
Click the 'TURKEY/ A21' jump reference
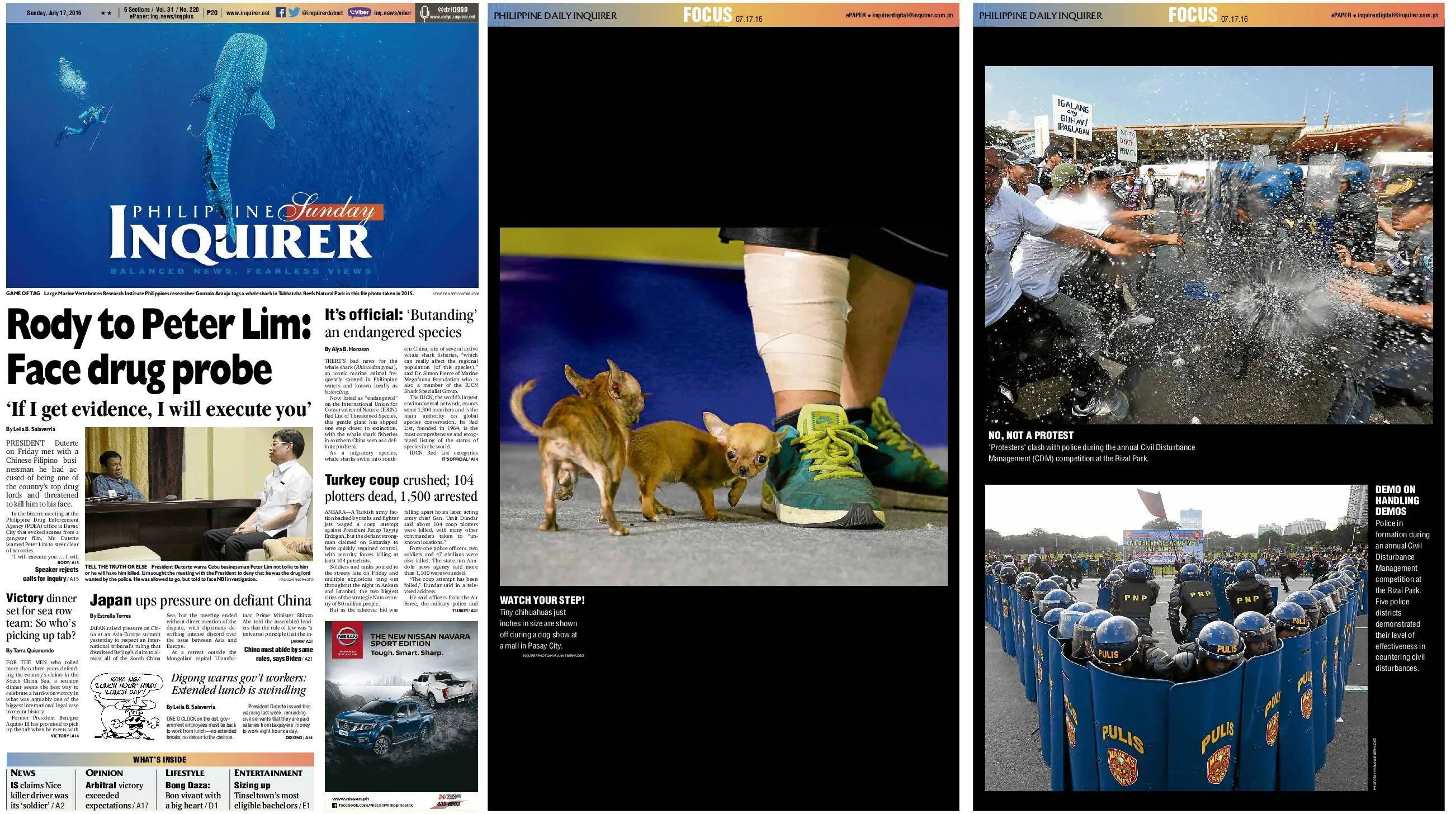point(465,610)
